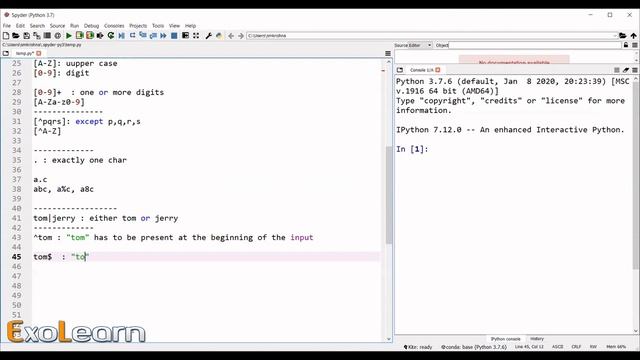Toggle fullscreen mode icon
Screen dimensions: 640x360
(x=196, y=36)
